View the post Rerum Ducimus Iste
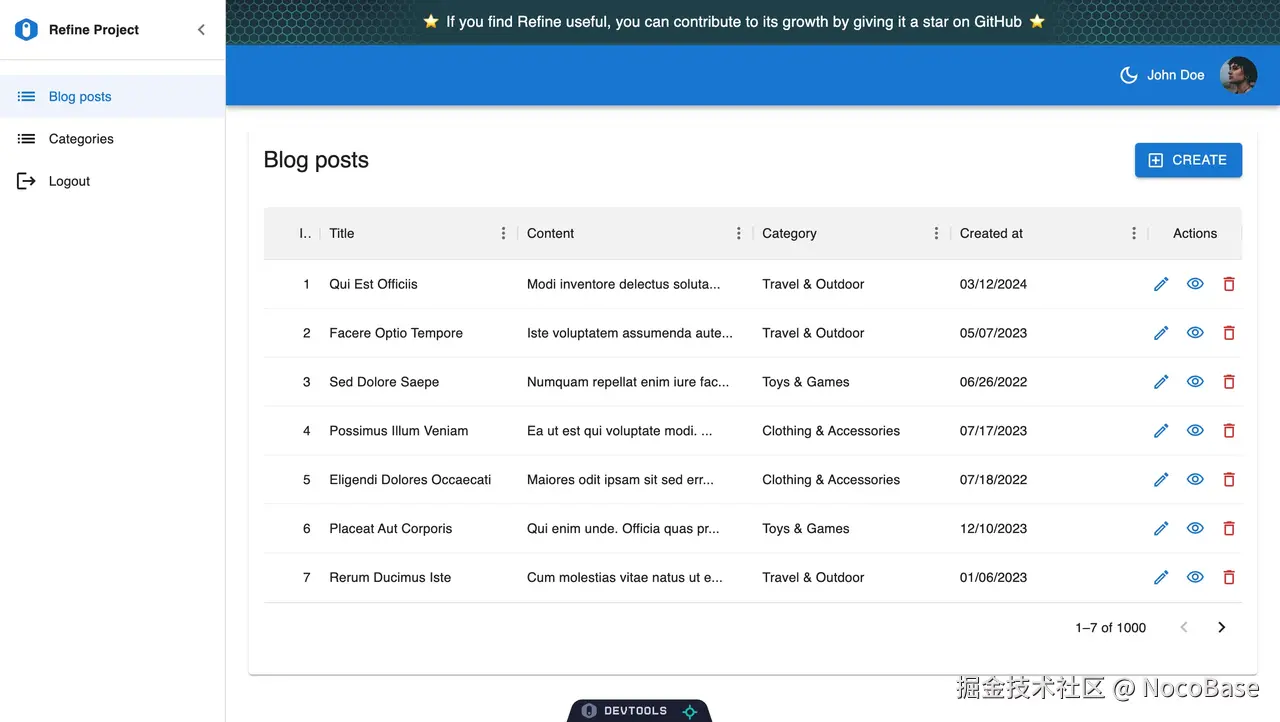This screenshot has height=722, width=1280. (1195, 577)
